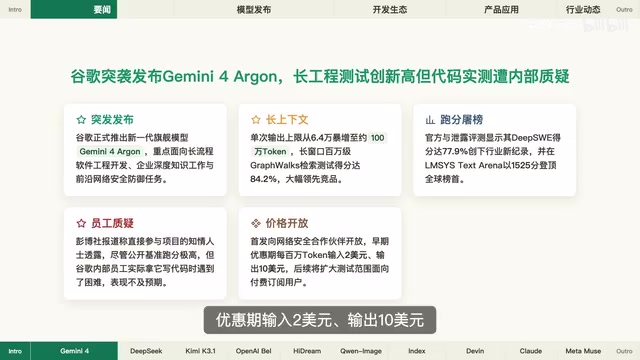Open the Intro section in top bar

click(15, 9)
